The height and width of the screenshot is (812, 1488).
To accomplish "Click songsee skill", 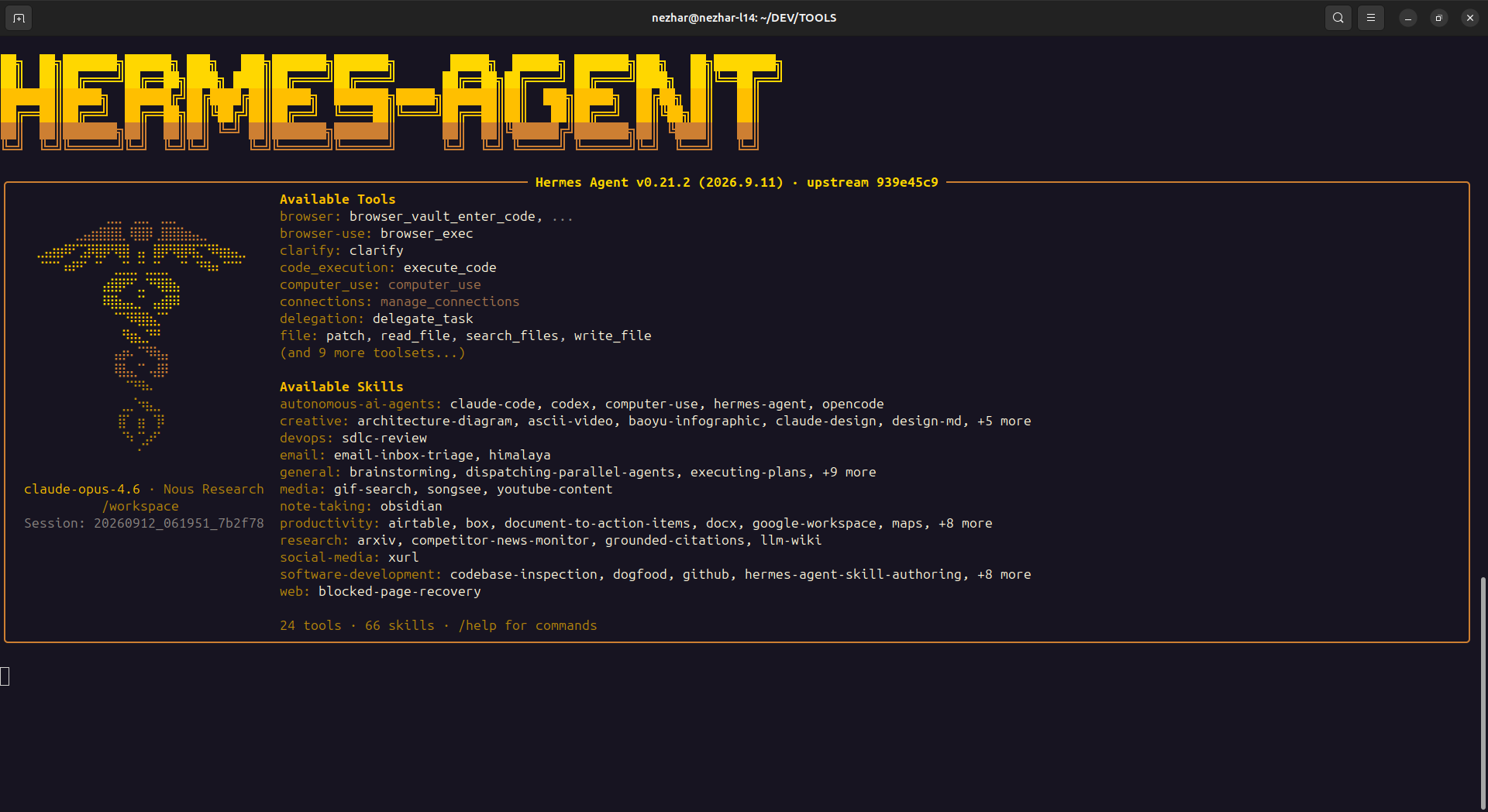I will pos(453,489).
